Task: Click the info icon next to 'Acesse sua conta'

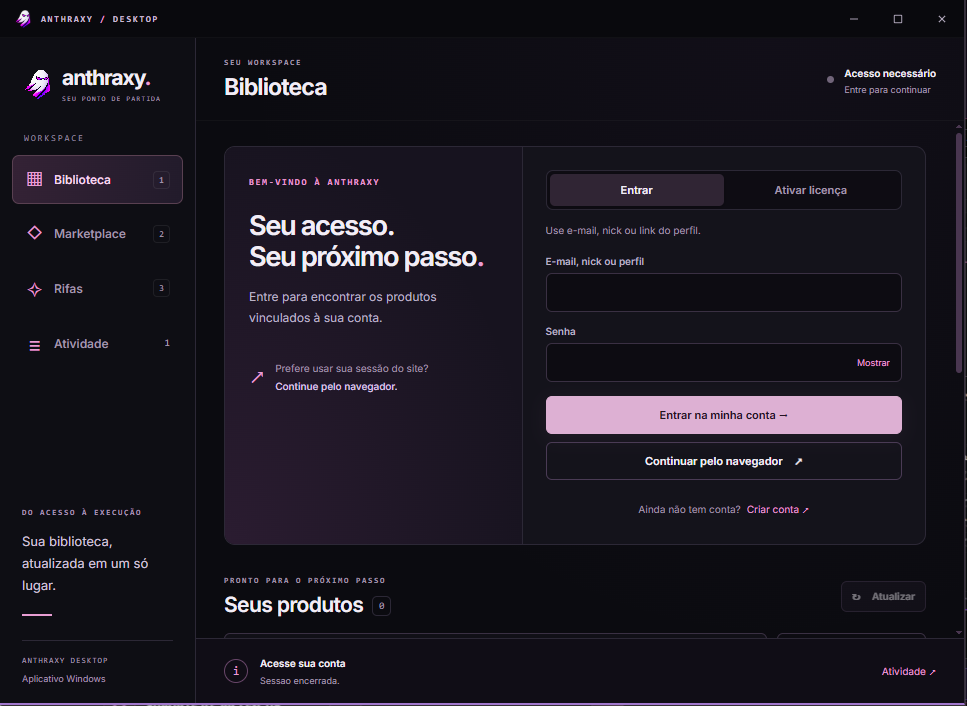Action: pyautogui.click(x=236, y=671)
